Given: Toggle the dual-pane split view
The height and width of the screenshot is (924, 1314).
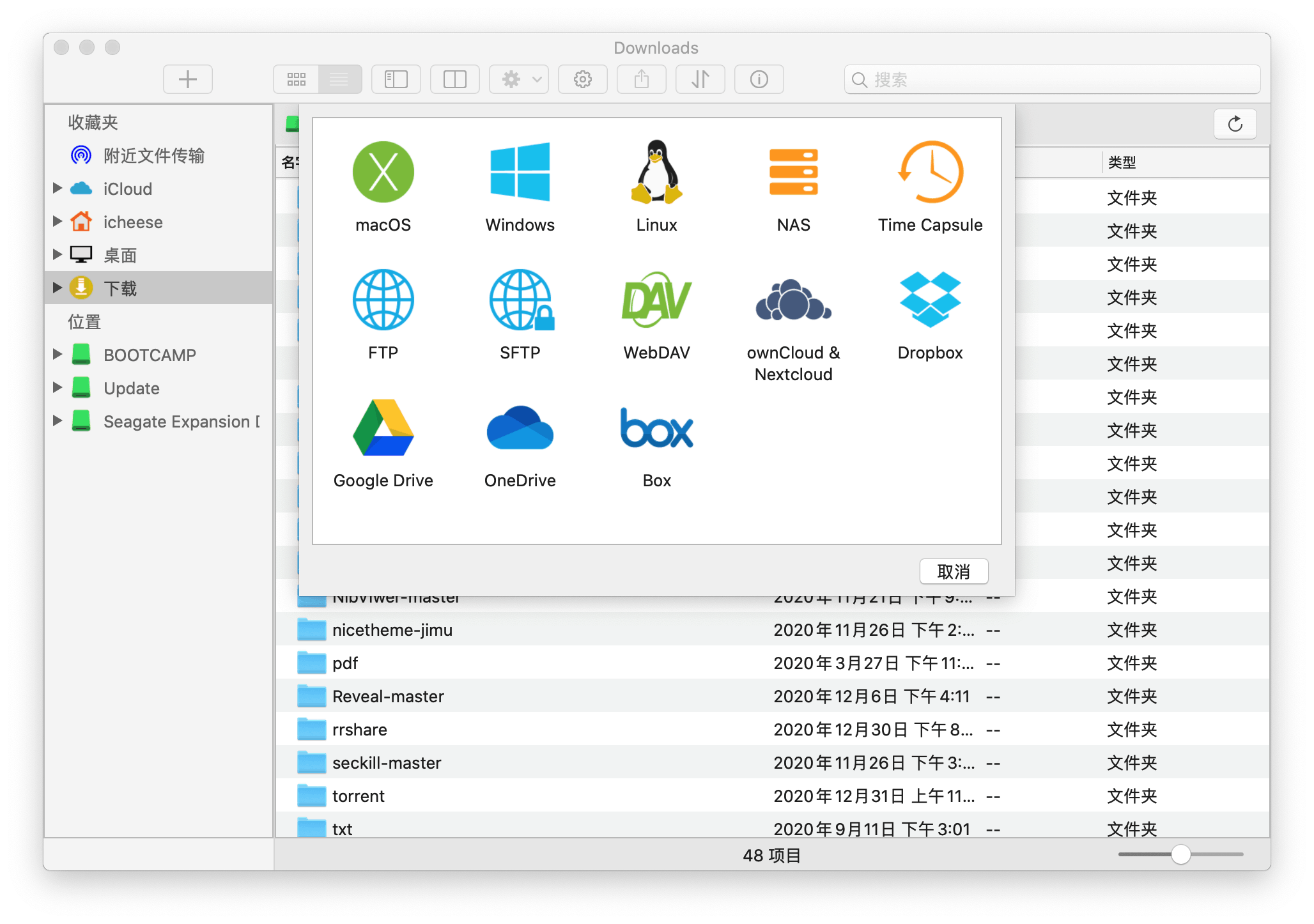Looking at the screenshot, I should 454,79.
